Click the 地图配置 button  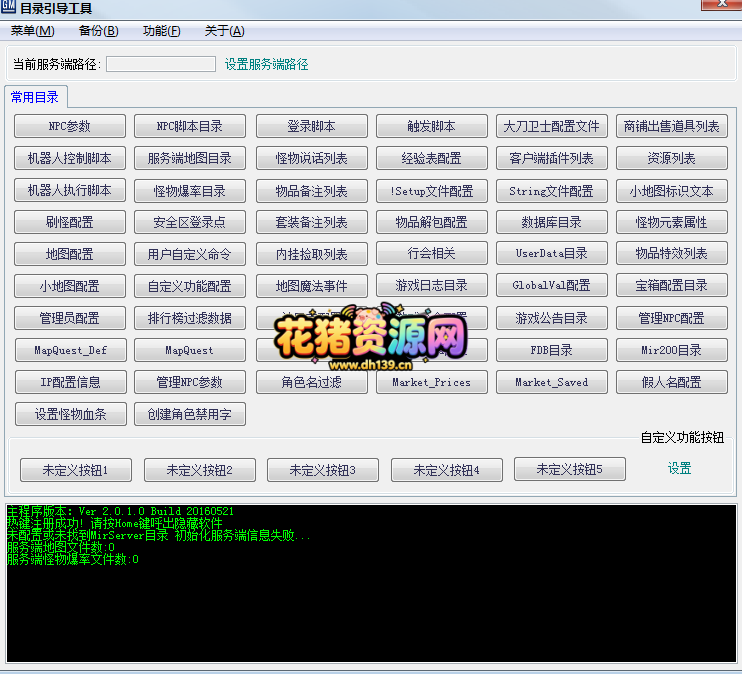[x=70, y=254]
